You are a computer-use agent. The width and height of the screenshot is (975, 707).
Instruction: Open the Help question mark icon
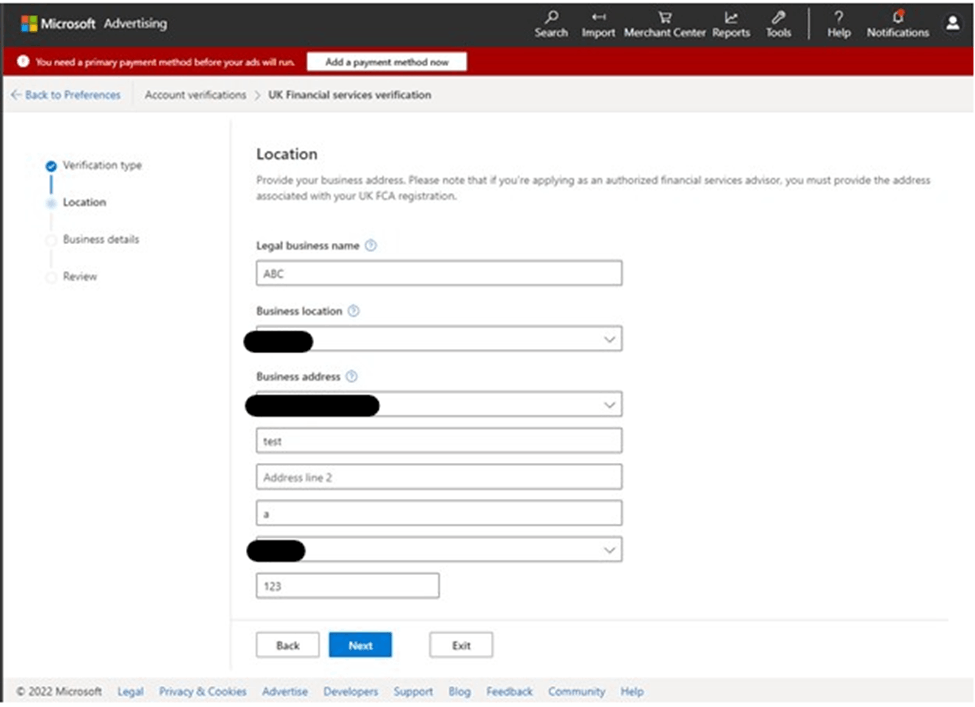(838, 24)
